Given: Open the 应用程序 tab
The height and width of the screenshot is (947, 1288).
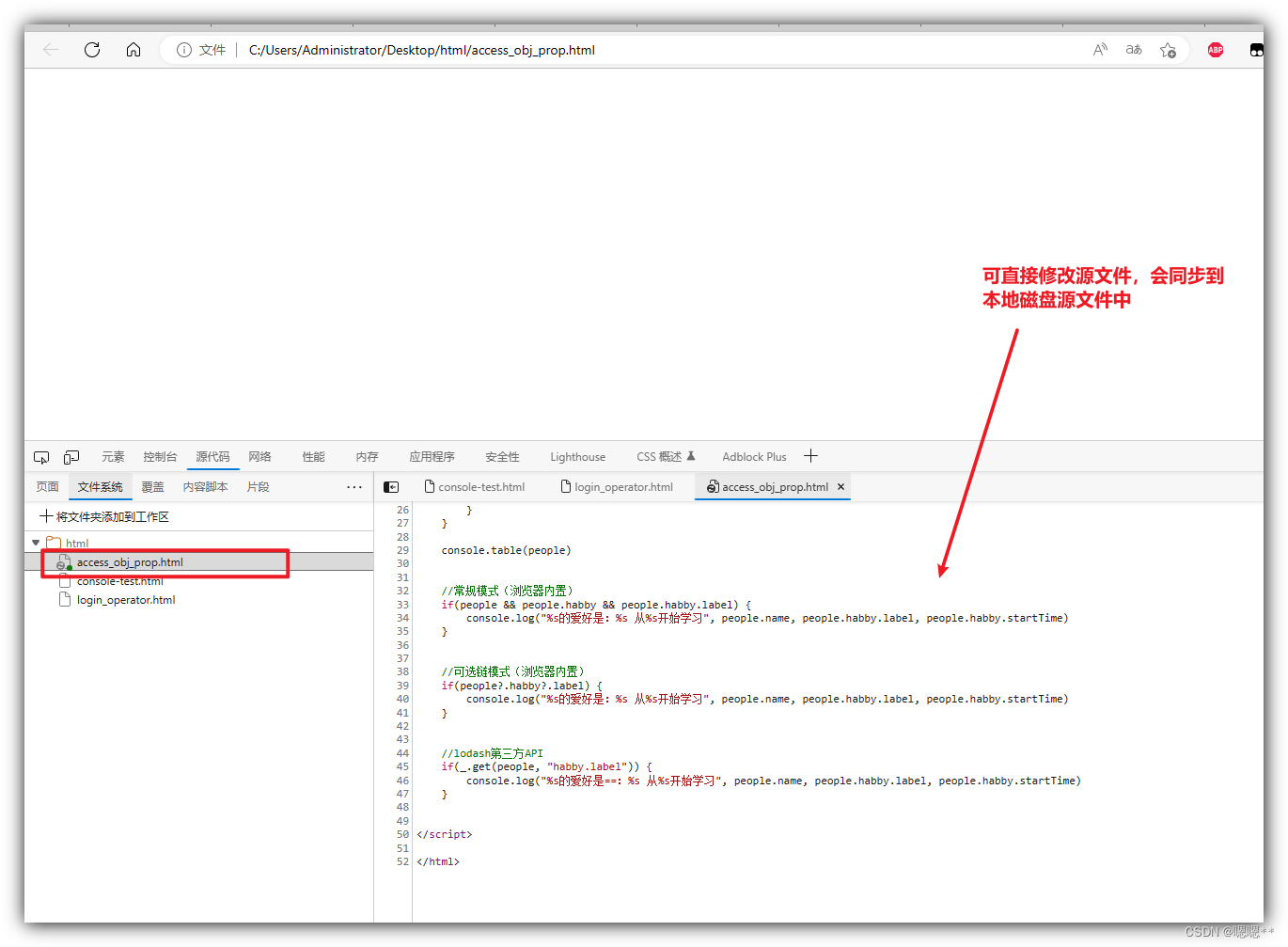Looking at the screenshot, I should click(432, 457).
